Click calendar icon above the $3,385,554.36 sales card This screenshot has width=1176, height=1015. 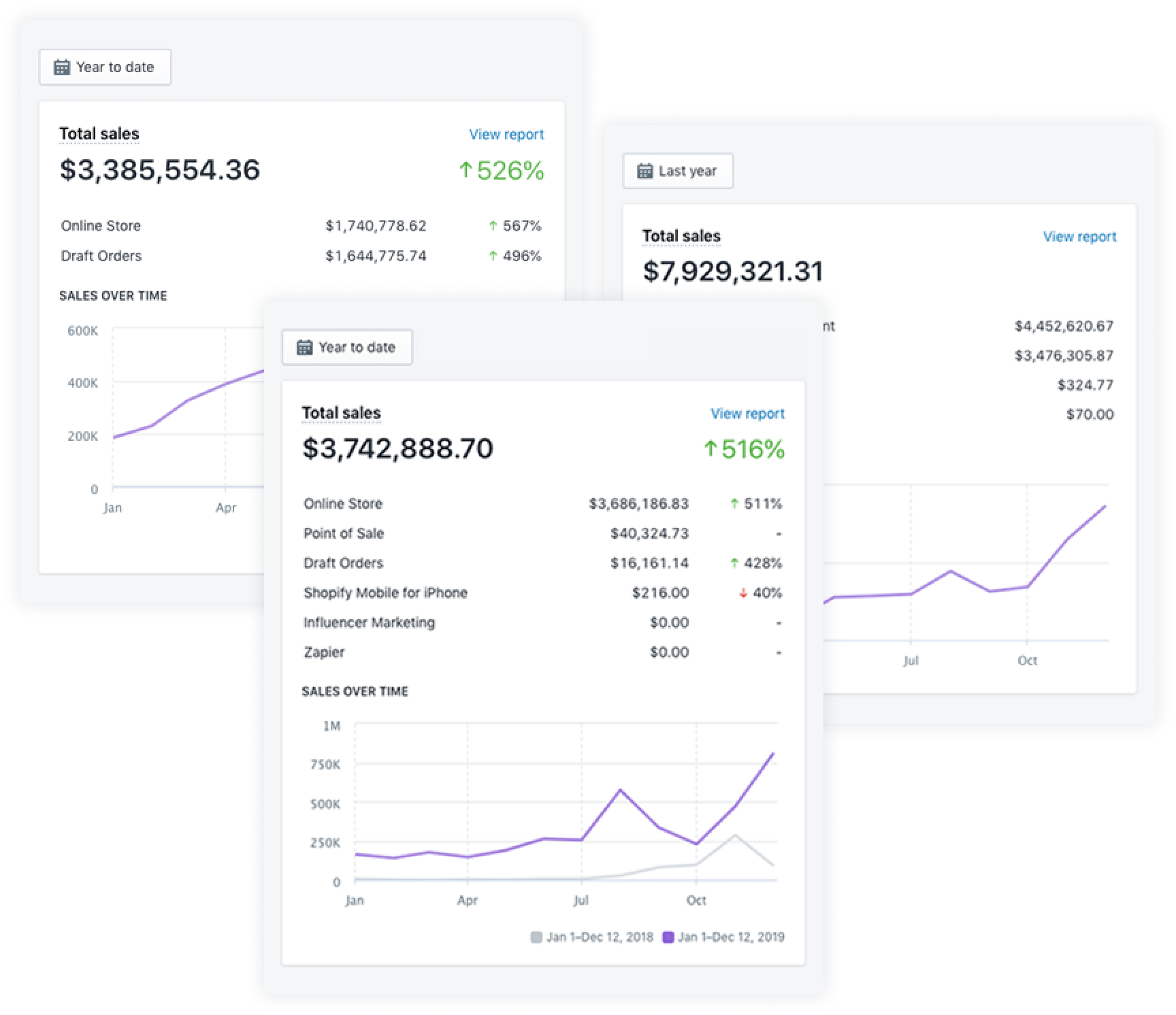[62, 67]
